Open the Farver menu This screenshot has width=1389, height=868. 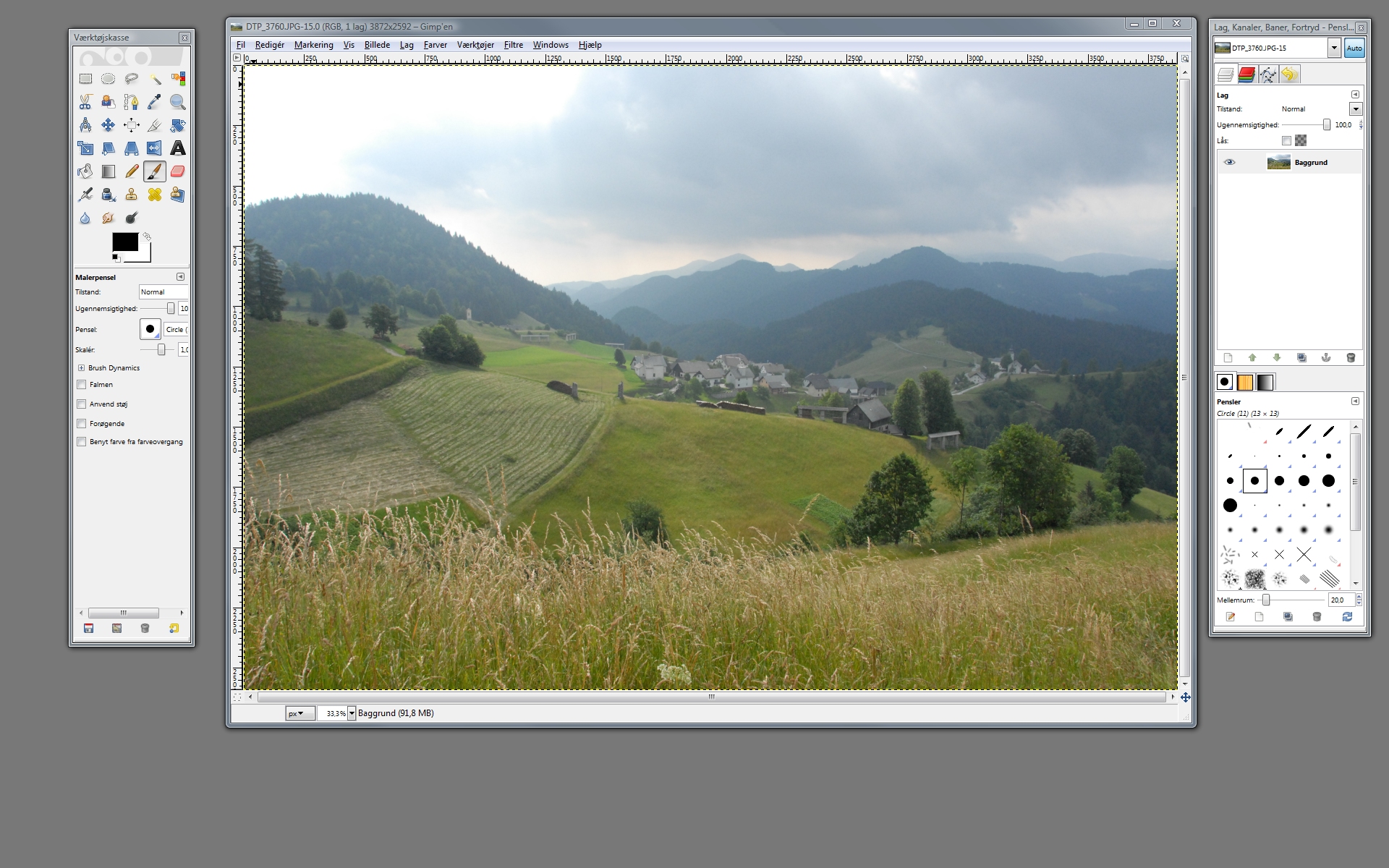(x=435, y=45)
